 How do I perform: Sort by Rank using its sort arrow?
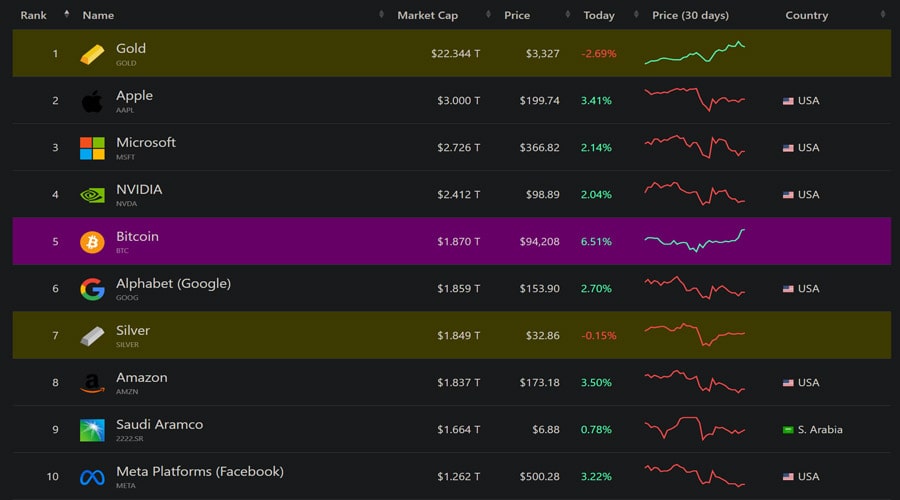click(x=67, y=14)
